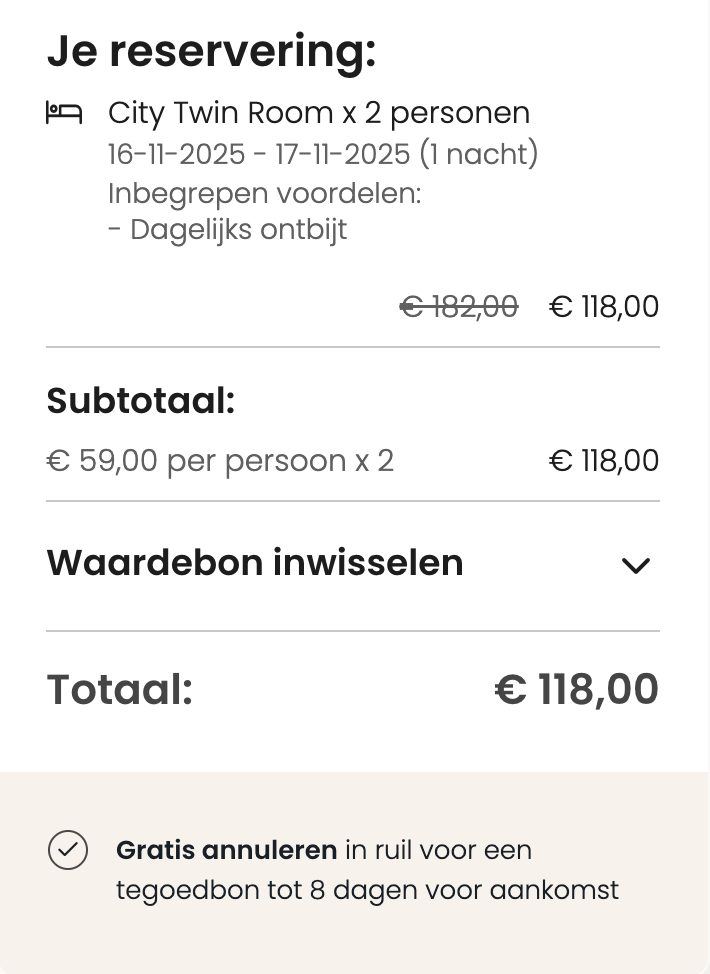Click the bed icon beside the room name
Image resolution: width=710 pixels, height=974 pixels.
coord(64,113)
